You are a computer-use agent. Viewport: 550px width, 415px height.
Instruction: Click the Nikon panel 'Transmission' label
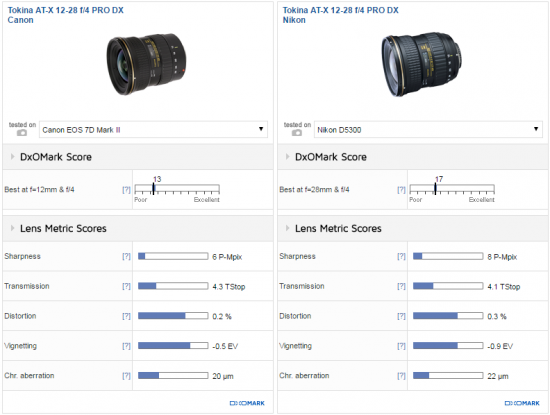click(302, 286)
